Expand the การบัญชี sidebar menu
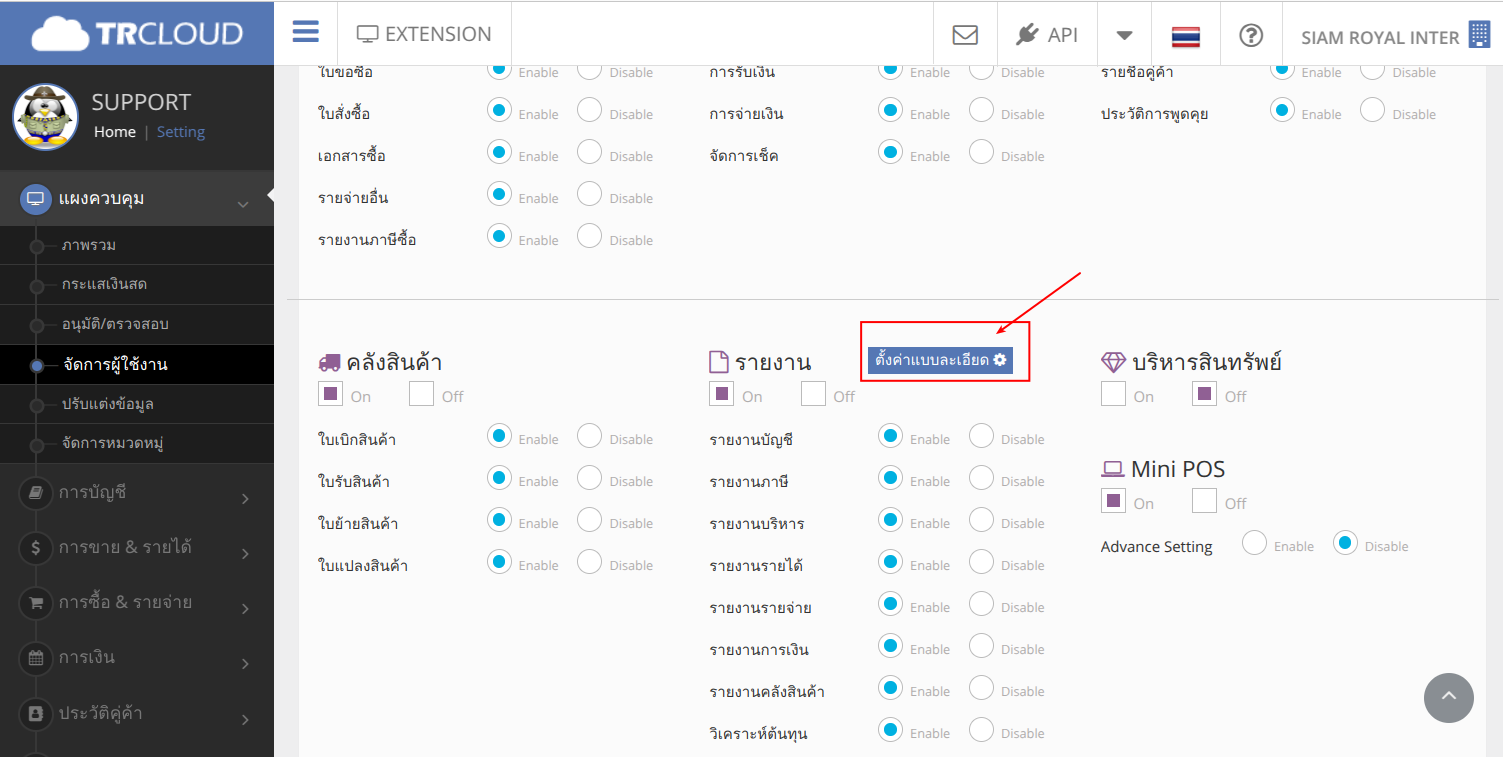1503x757 pixels. point(136,493)
